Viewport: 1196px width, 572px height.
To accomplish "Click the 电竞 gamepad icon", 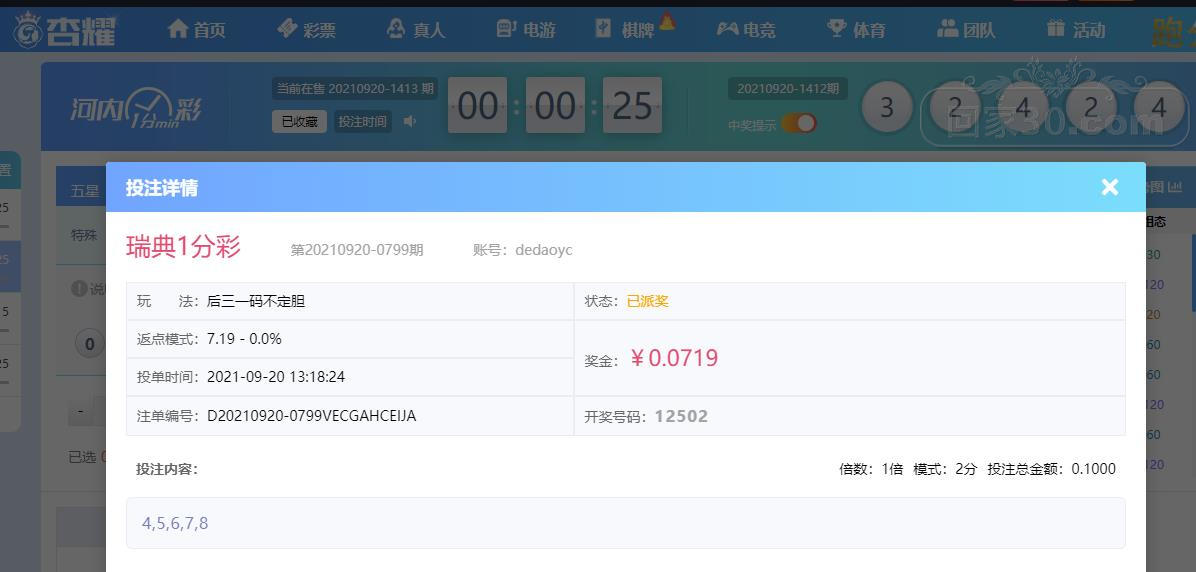I will pos(727,29).
